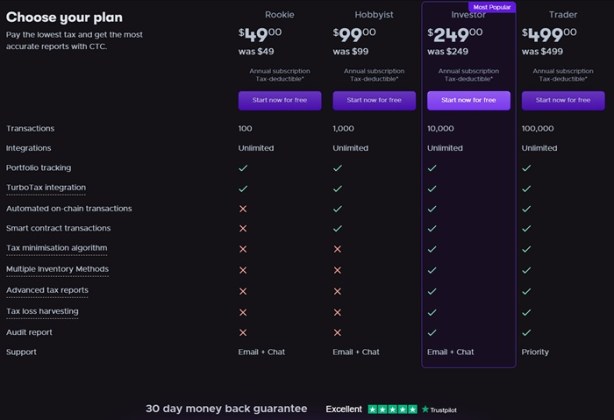This screenshot has height=420, width=614.
Task: Click the Hobbyist plan's Tax loss harvesting cross
Action: [337, 311]
